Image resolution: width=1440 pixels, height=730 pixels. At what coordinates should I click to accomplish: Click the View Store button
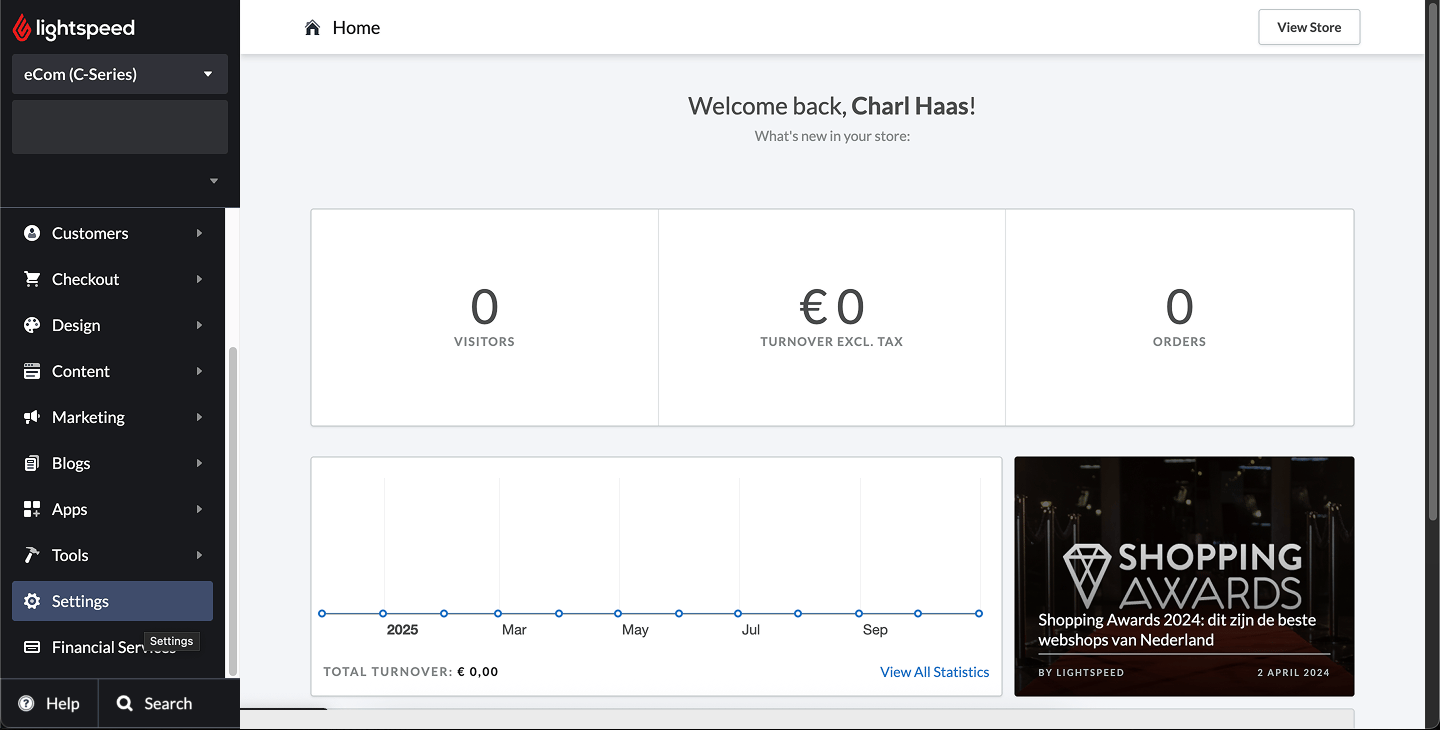click(1309, 27)
